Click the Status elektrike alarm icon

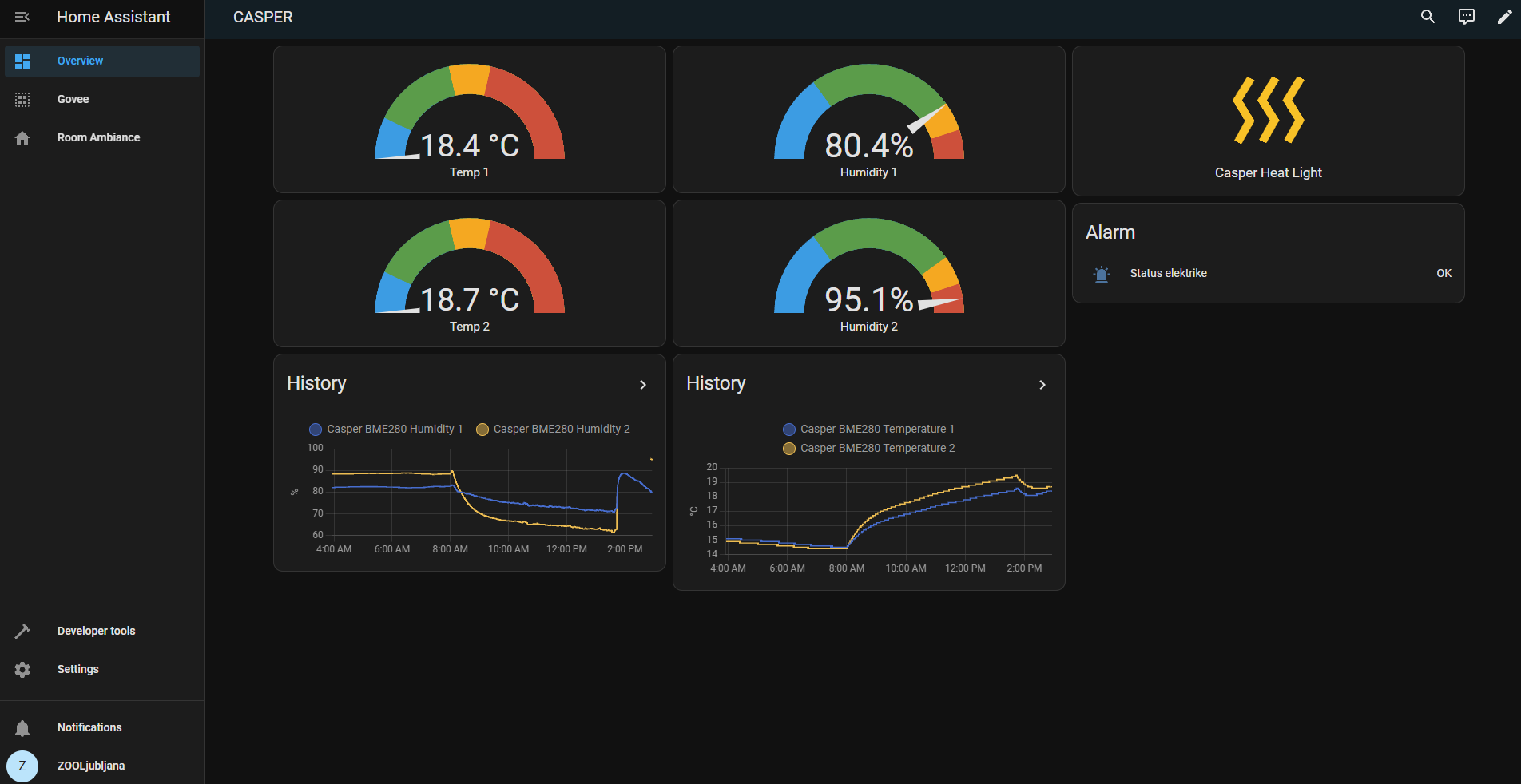1102,274
